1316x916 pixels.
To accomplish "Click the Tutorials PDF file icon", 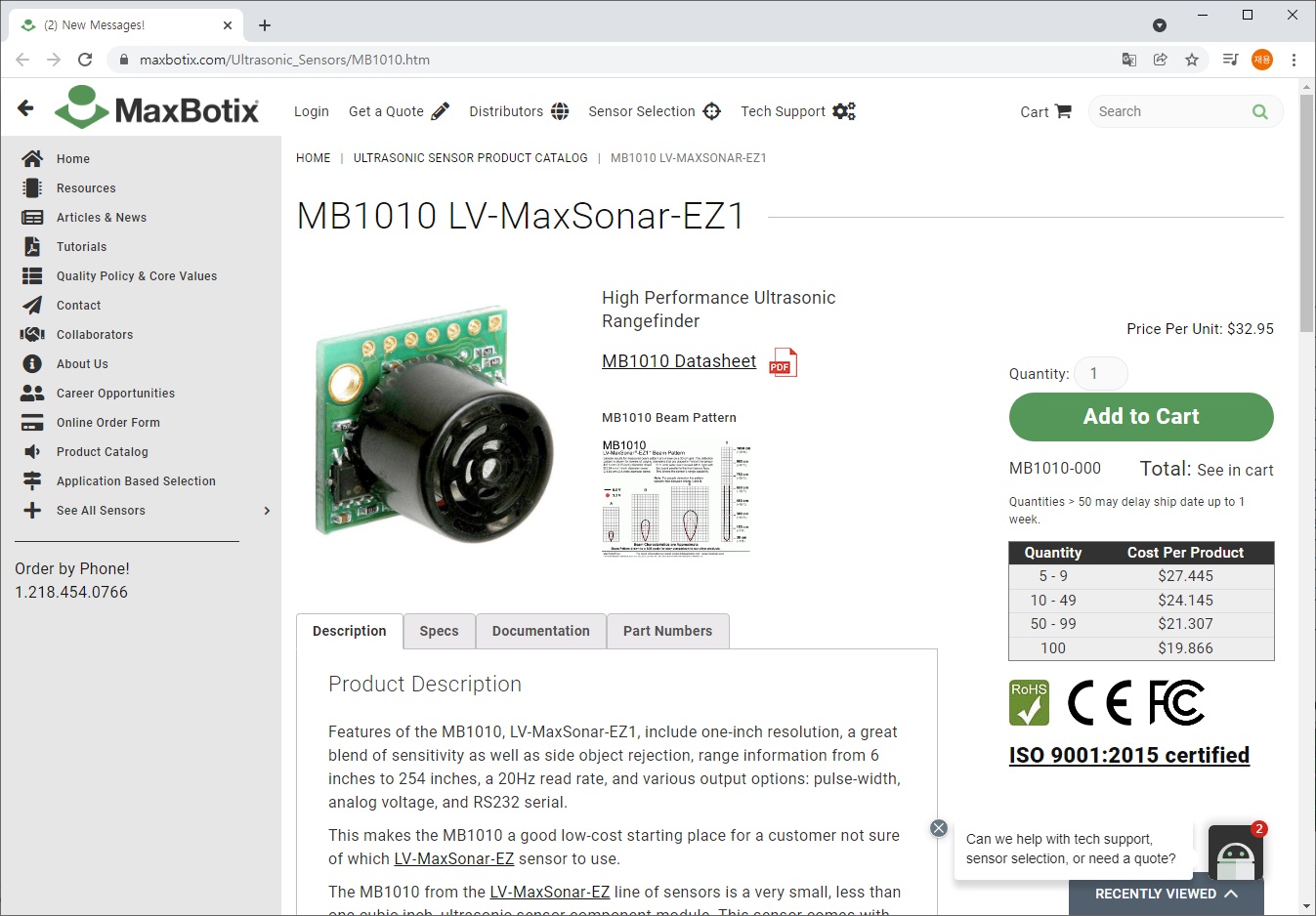I will coord(32,246).
